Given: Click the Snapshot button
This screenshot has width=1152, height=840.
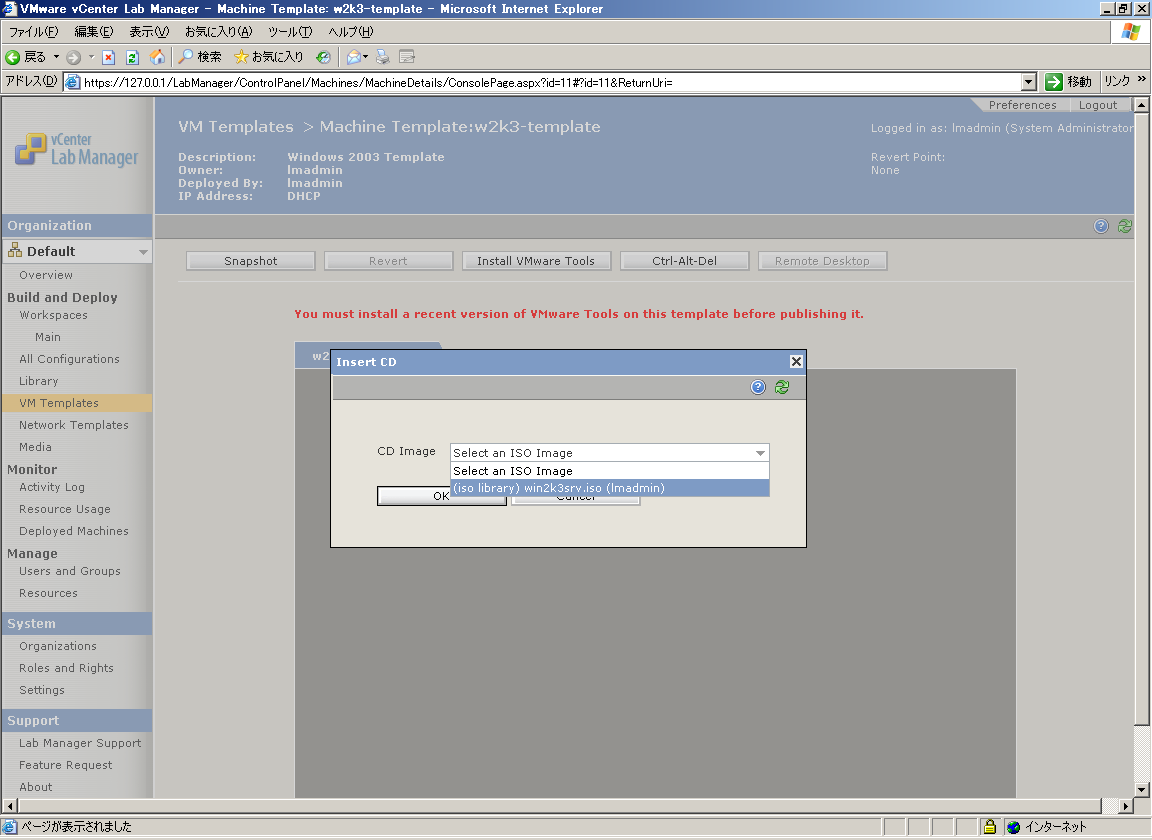Looking at the screenshot, I should pyautogui.click(x=251, y=261).
